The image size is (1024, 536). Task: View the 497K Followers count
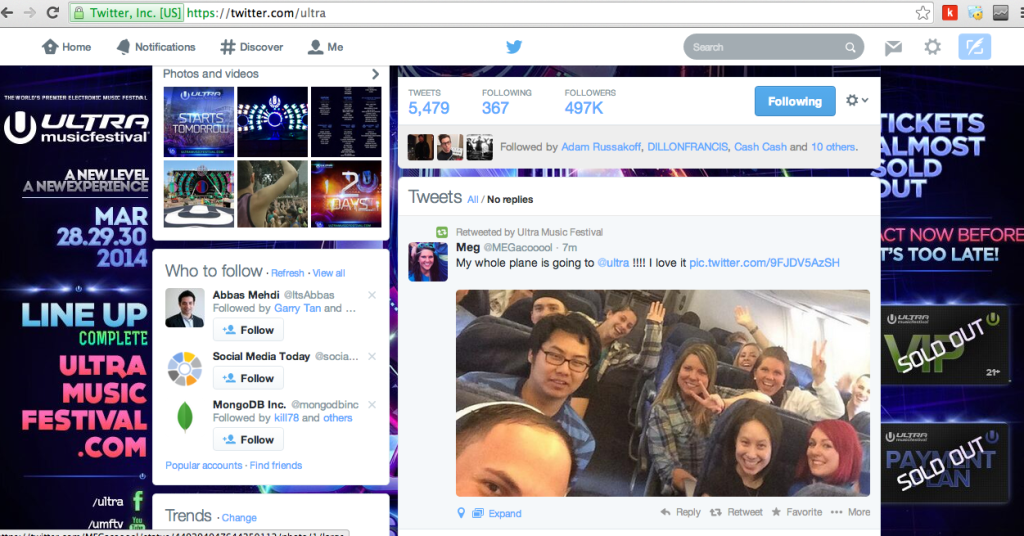[x=590, y=102]
